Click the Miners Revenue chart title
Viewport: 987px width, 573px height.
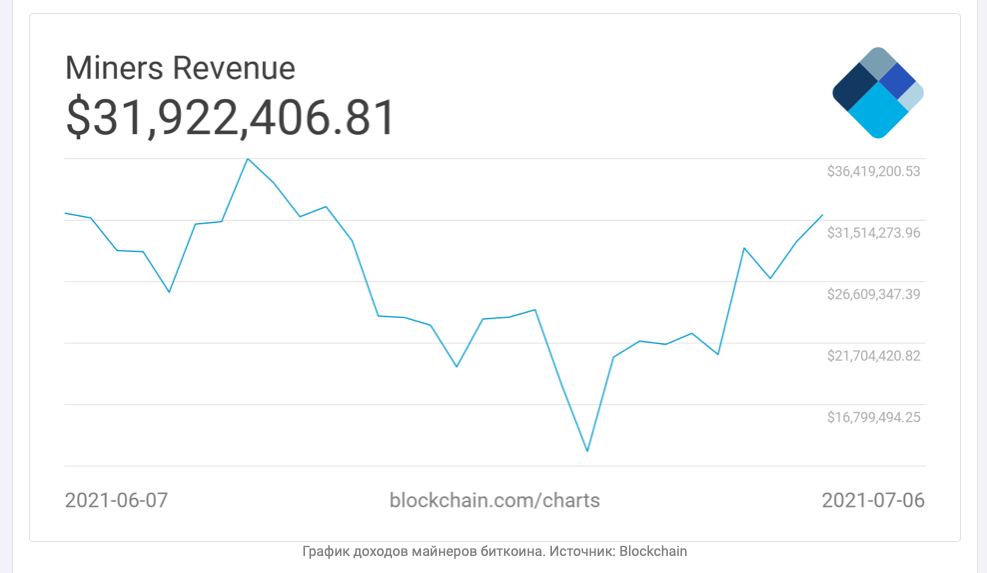180,68
